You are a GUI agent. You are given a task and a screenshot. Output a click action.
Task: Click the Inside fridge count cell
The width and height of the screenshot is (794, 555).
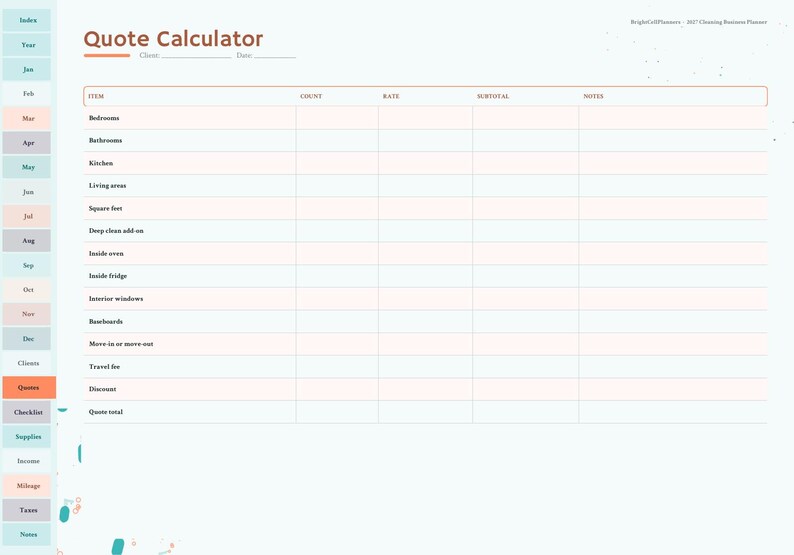tap(337, 275)
